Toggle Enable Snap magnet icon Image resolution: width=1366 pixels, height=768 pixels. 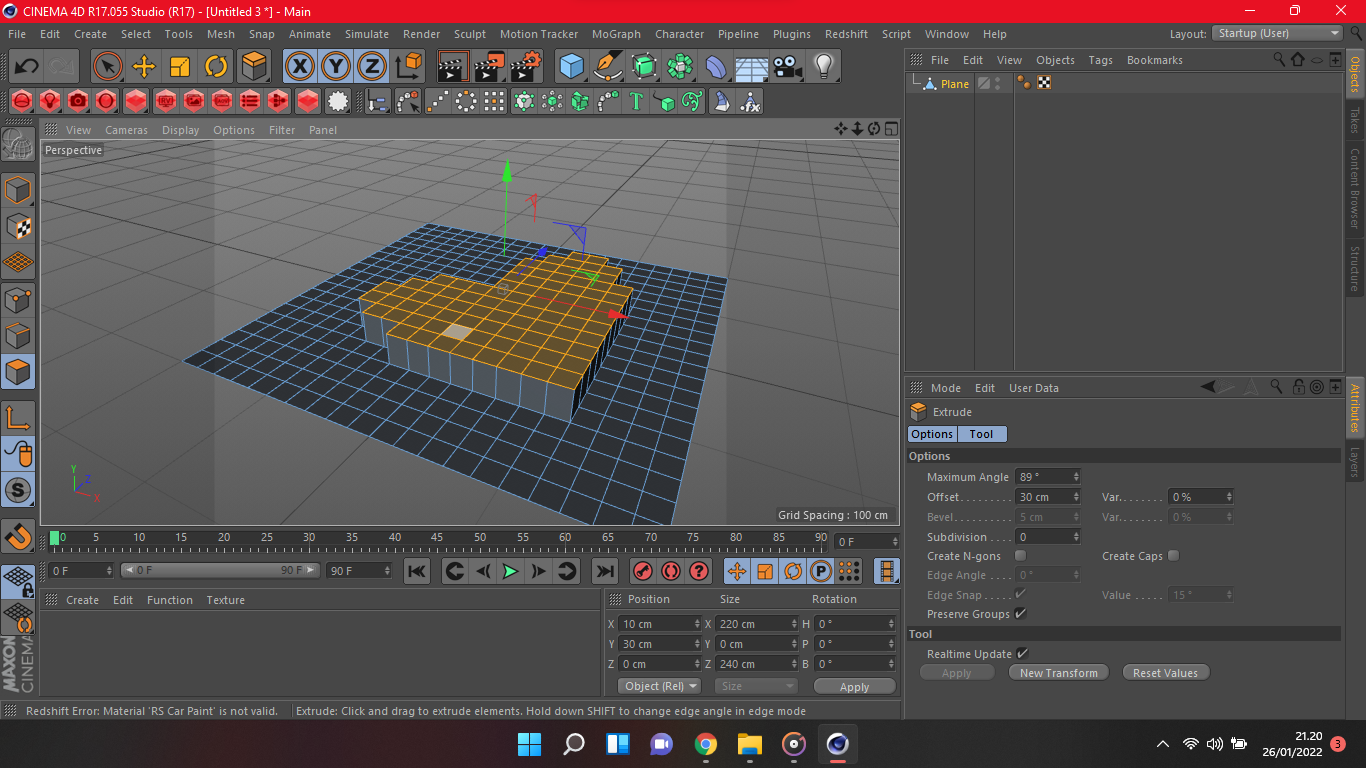[x=18, y=536]
